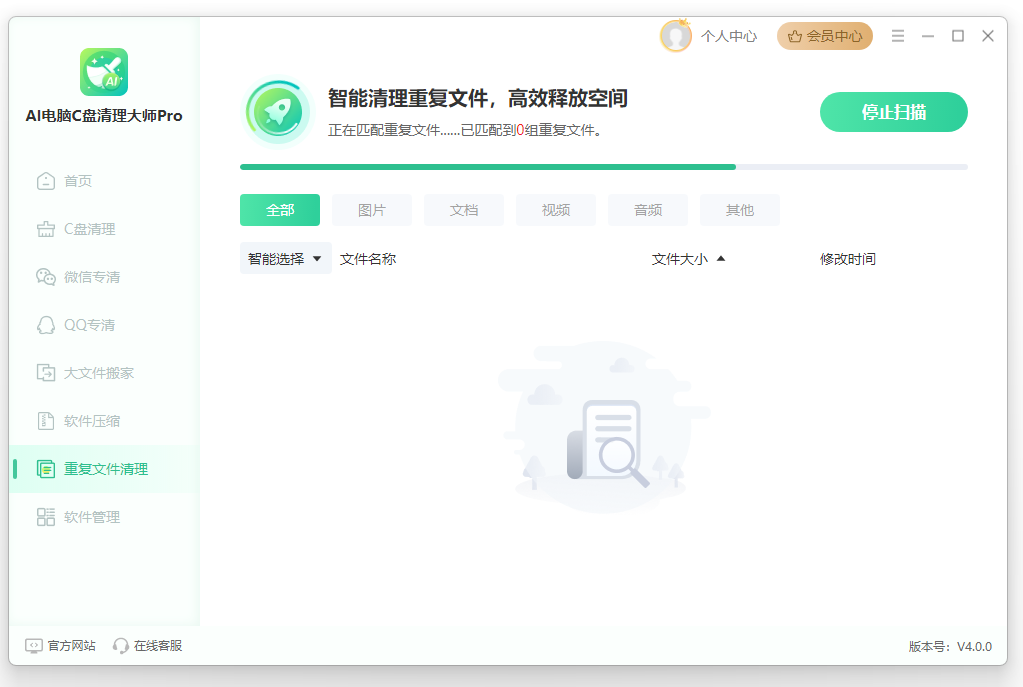Open the hamburger menu icon
The image size is (1023, 687).
[x=898, y=36]
